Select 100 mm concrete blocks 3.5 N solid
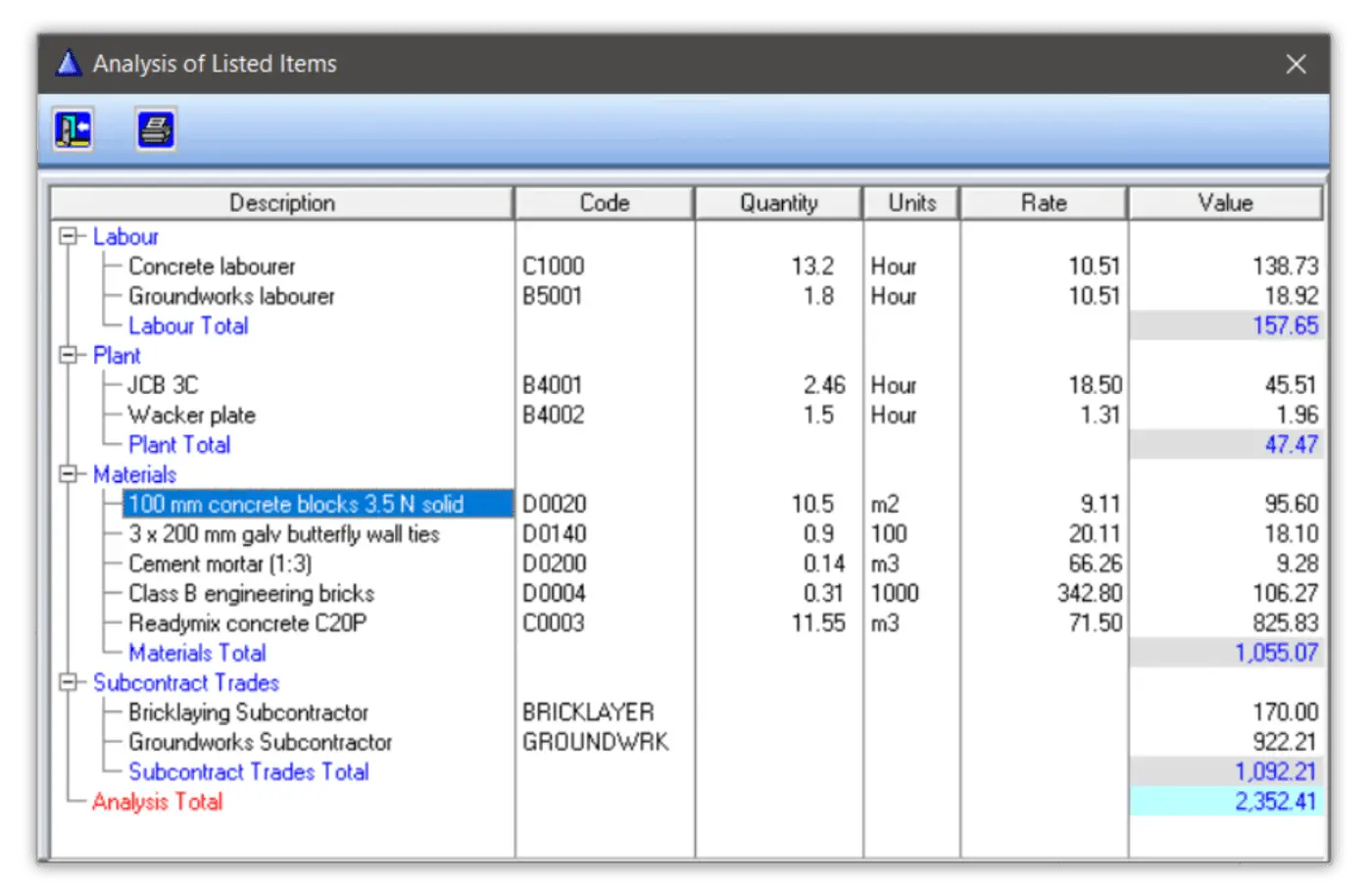 (296, 504)
